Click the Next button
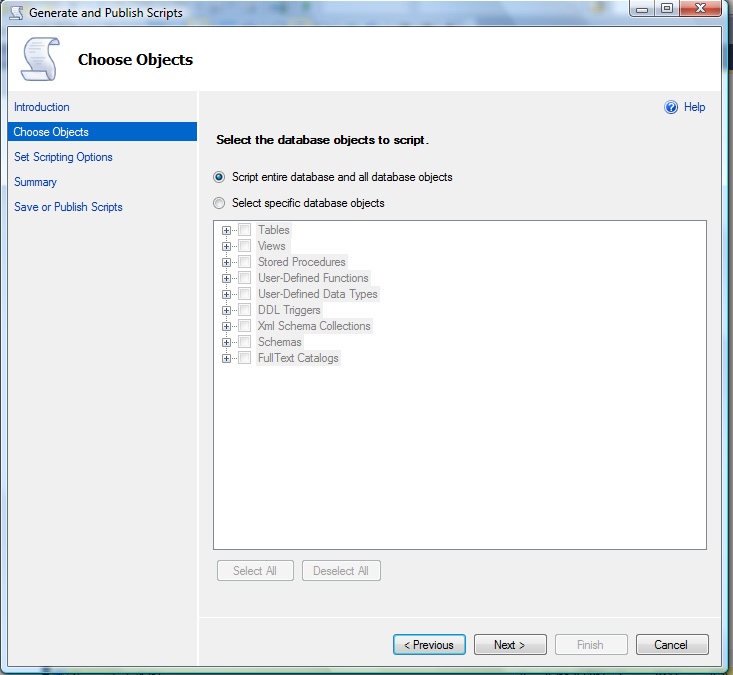This screenshot has height=675, width=733. (x=510, y=645)
